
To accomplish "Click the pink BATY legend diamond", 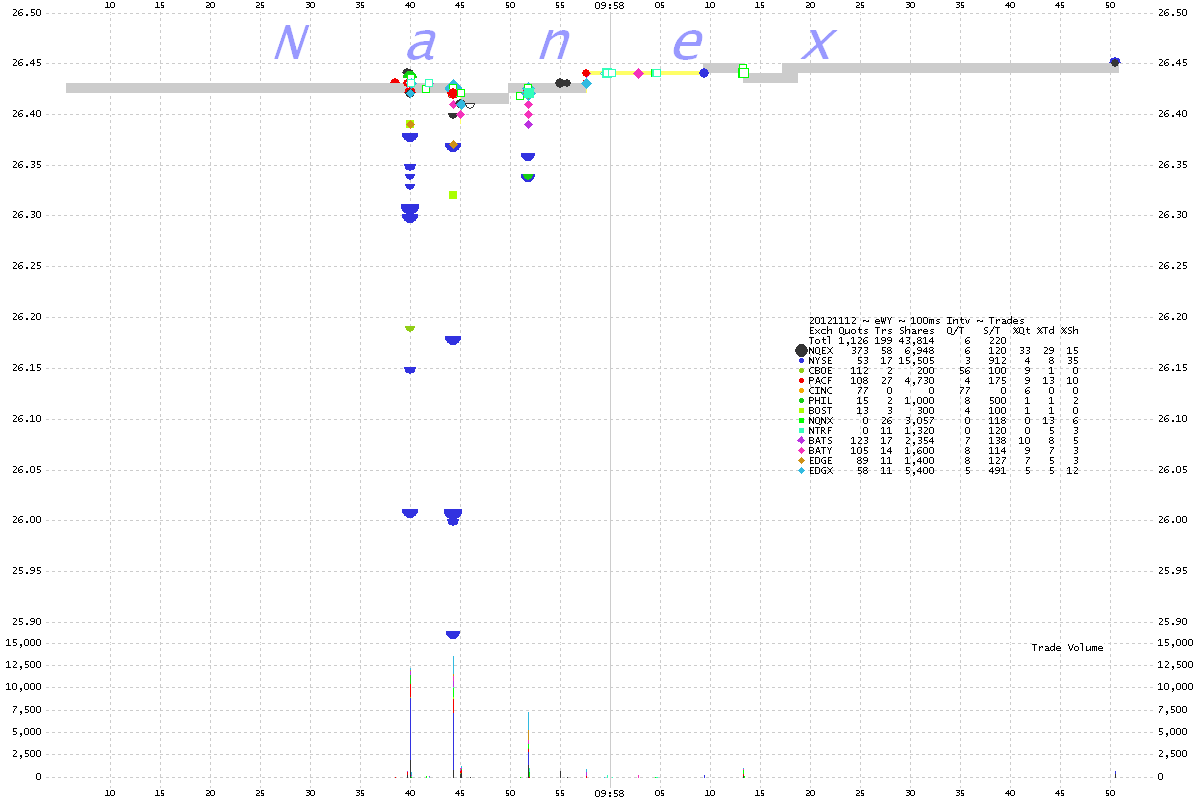I will click(x=801, y=450).
